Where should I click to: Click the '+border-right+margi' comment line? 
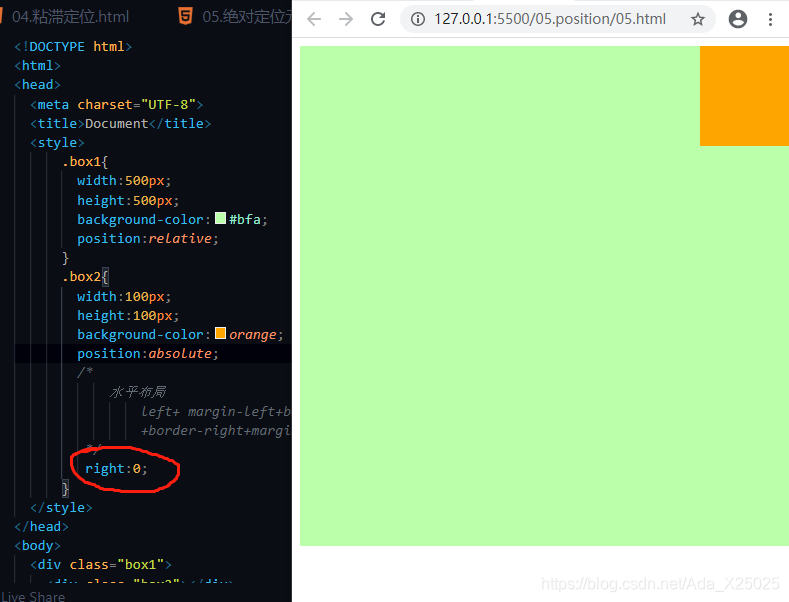pos(216,430)
